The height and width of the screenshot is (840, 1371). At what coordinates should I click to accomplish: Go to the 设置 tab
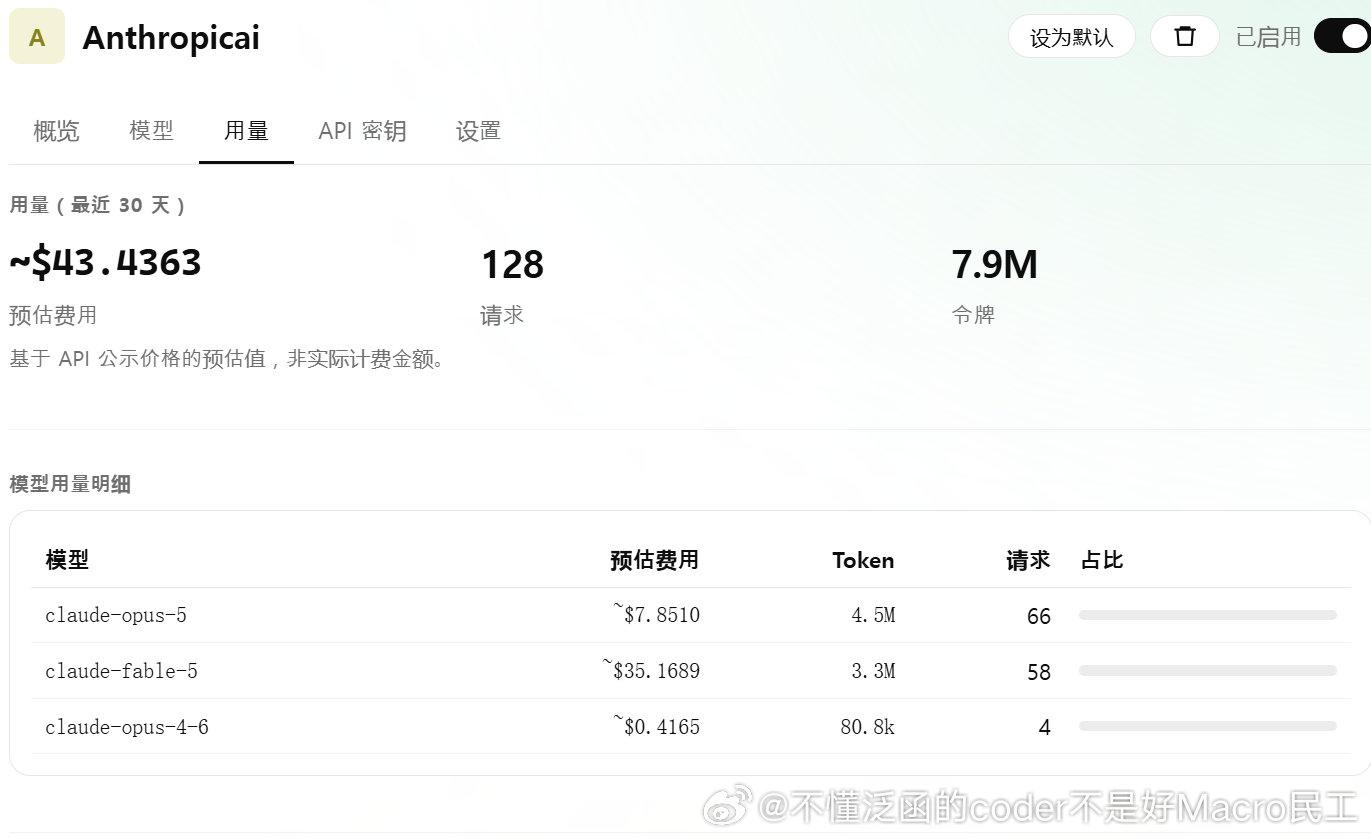pyautogui.click(x=478, y=131)
